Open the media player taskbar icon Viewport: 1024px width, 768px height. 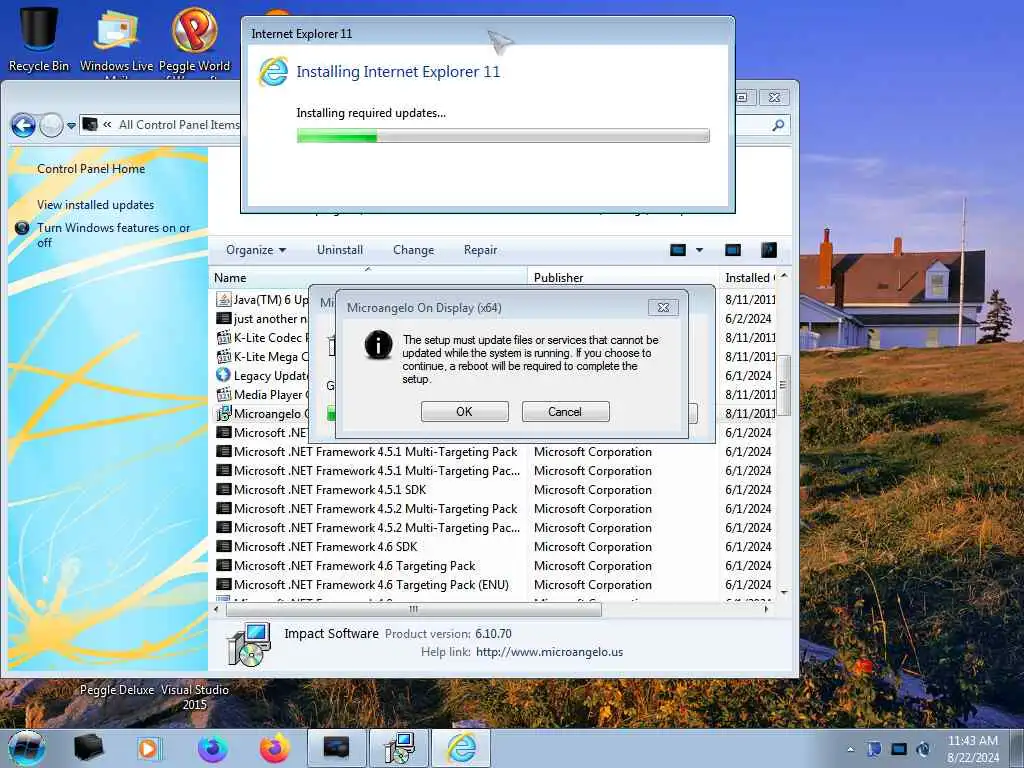tap(148, 748)
